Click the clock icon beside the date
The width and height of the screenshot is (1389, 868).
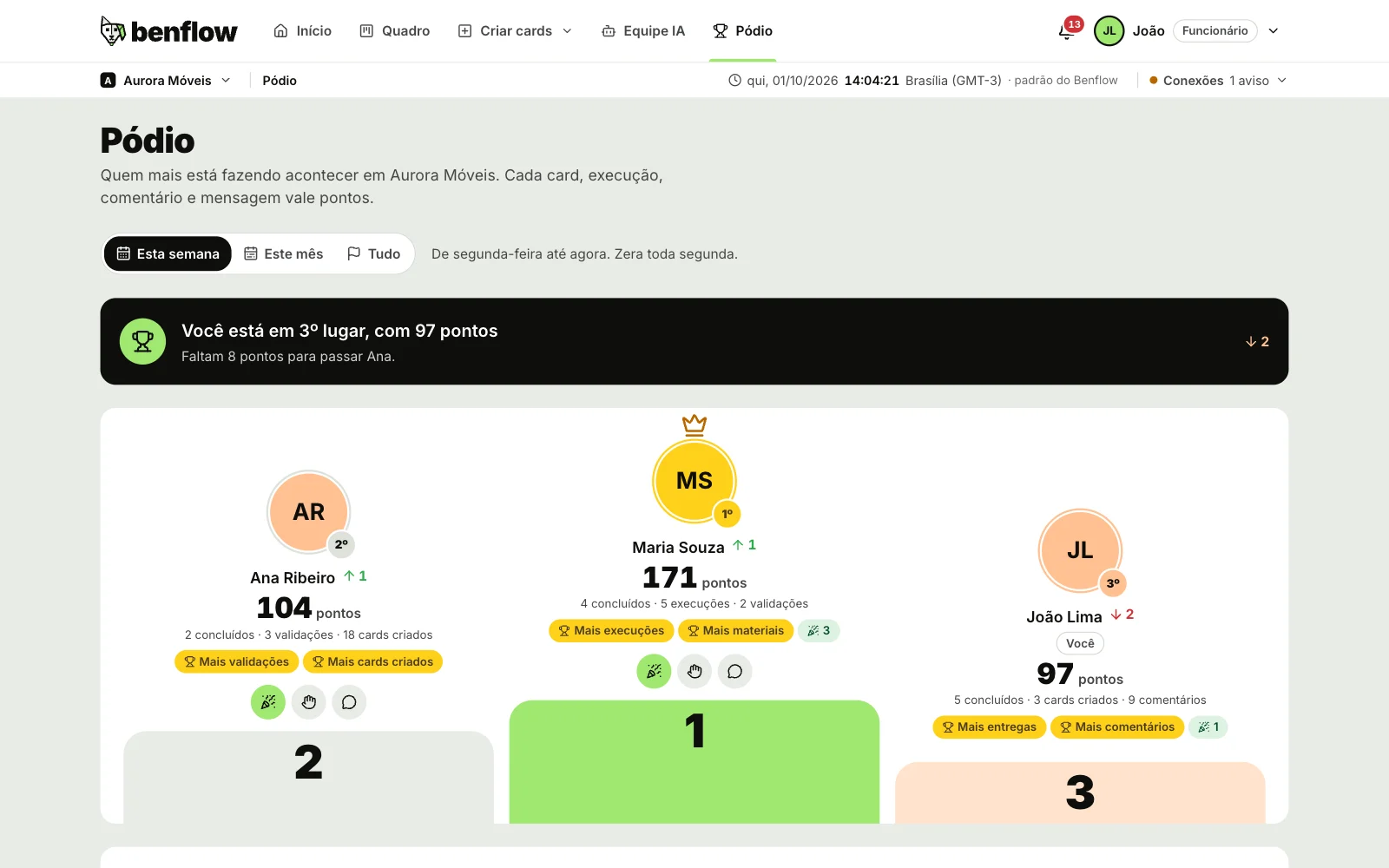tap(734, 80)
